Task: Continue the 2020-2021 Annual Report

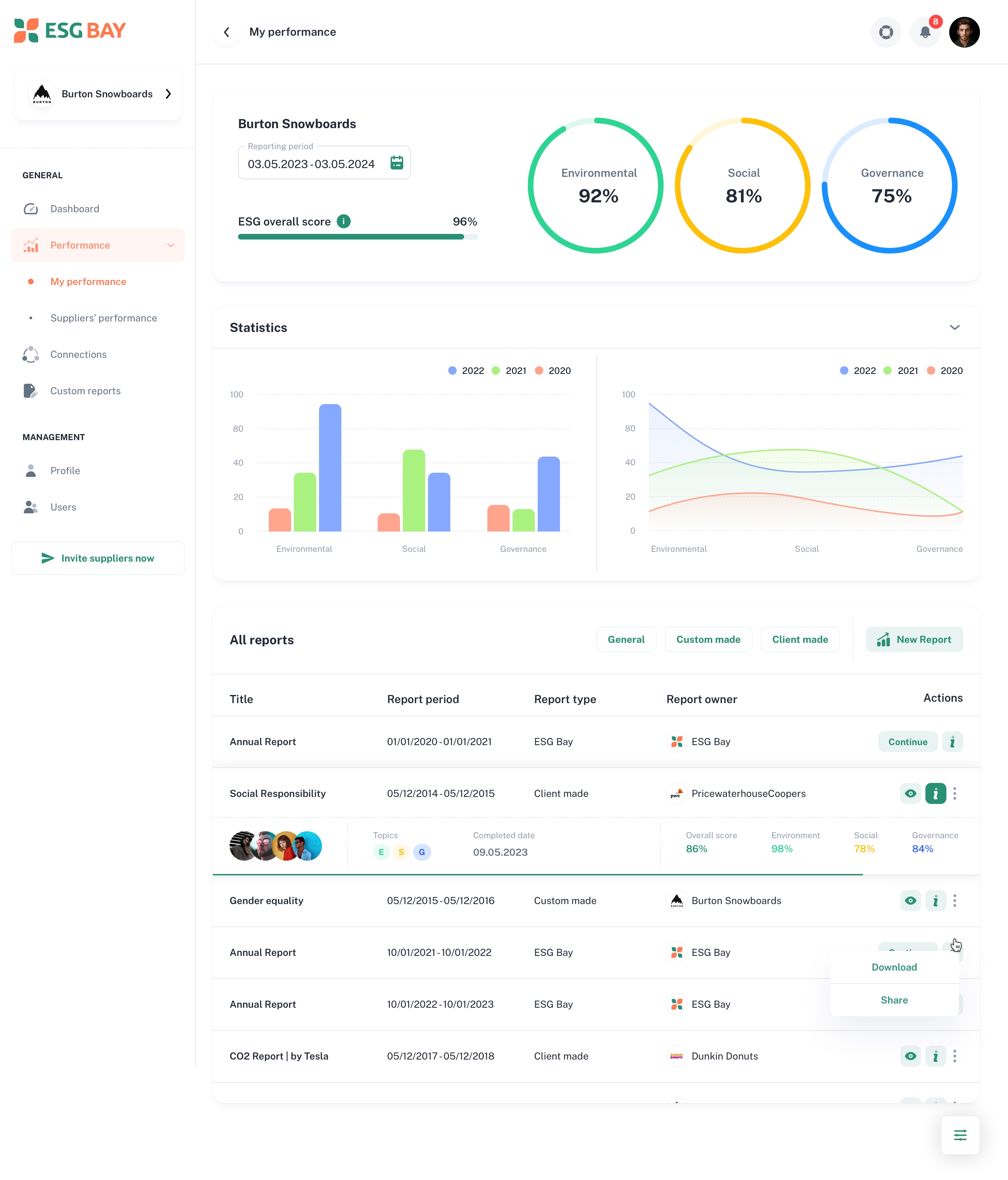Action: pos(908,742)
